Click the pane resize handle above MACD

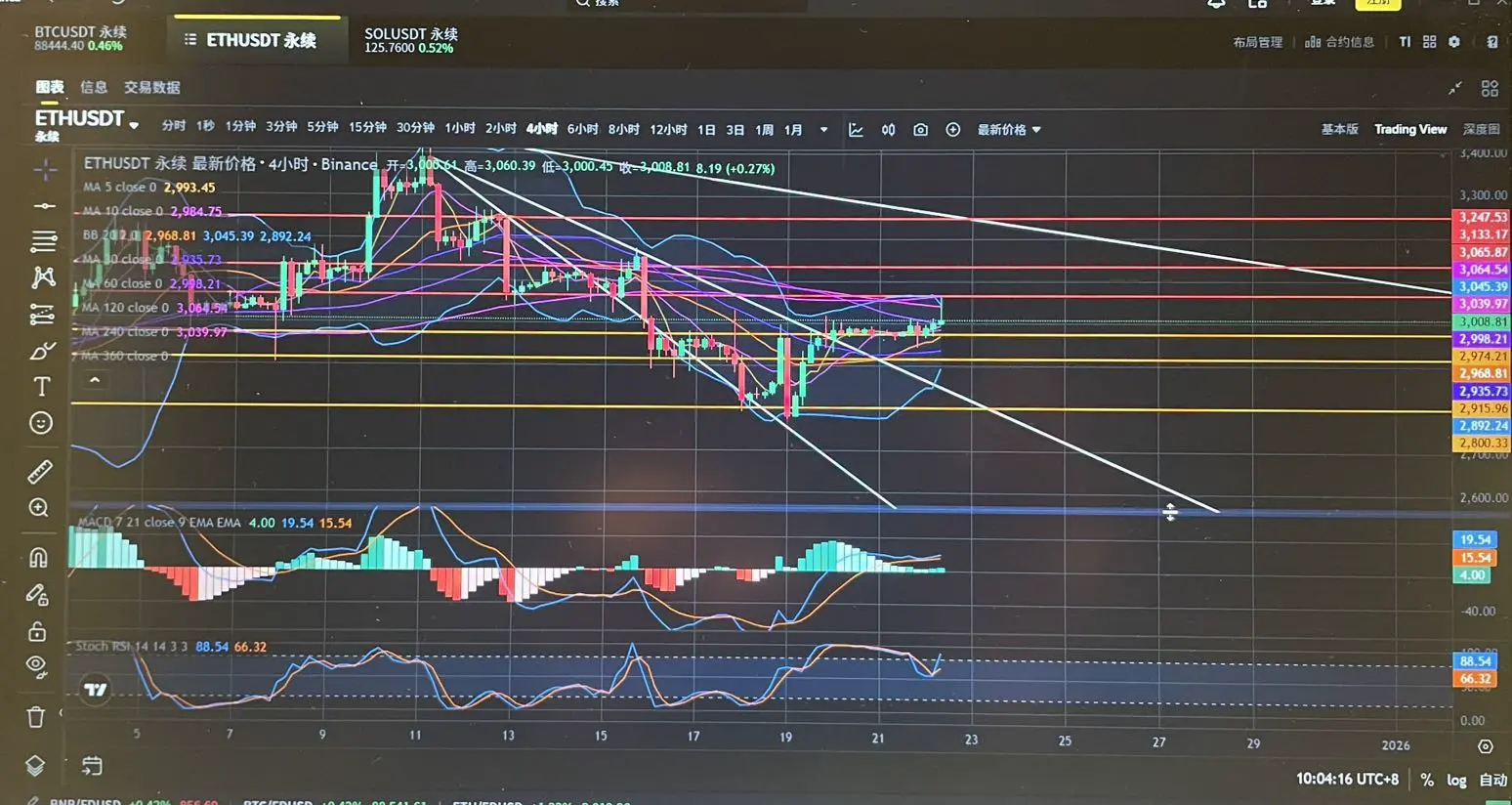tap(1170, 512)
